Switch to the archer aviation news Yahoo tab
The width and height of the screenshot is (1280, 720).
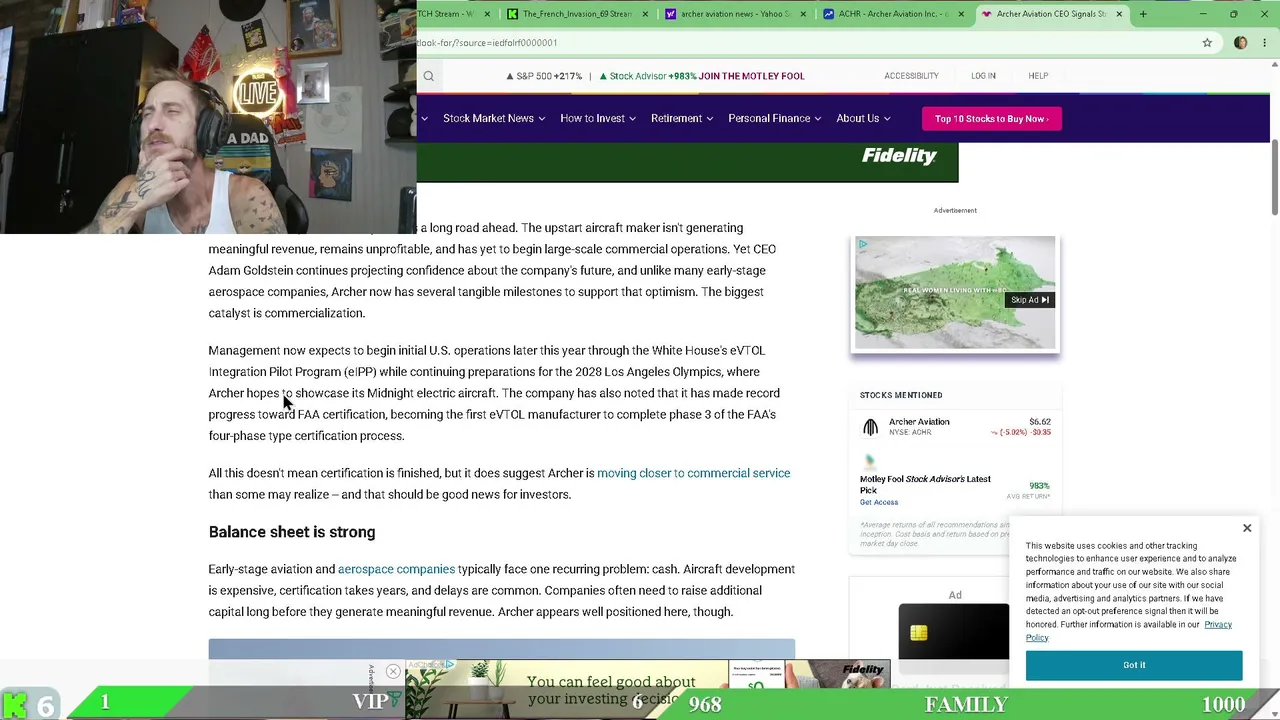735,14
